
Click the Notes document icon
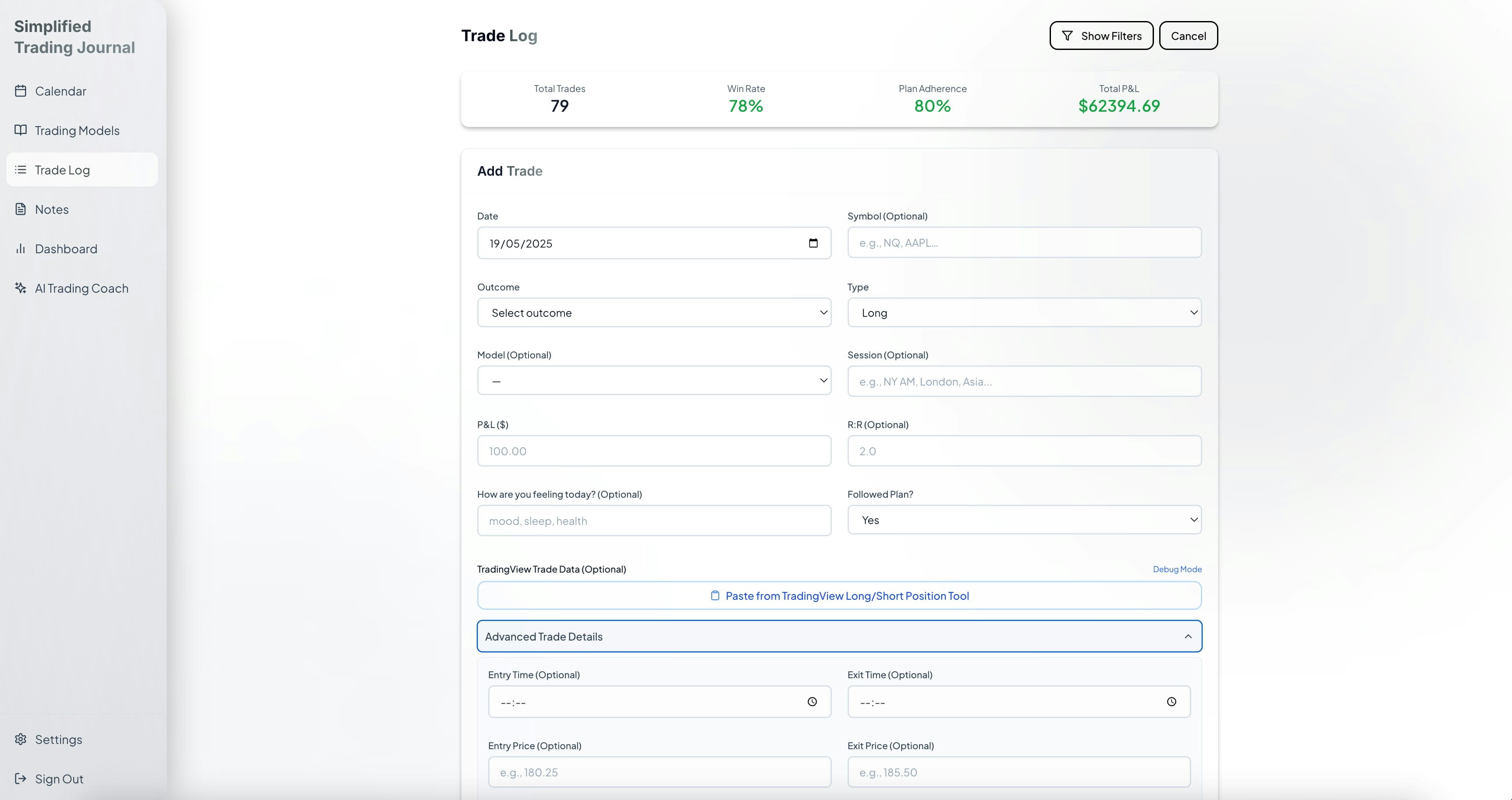21,209
